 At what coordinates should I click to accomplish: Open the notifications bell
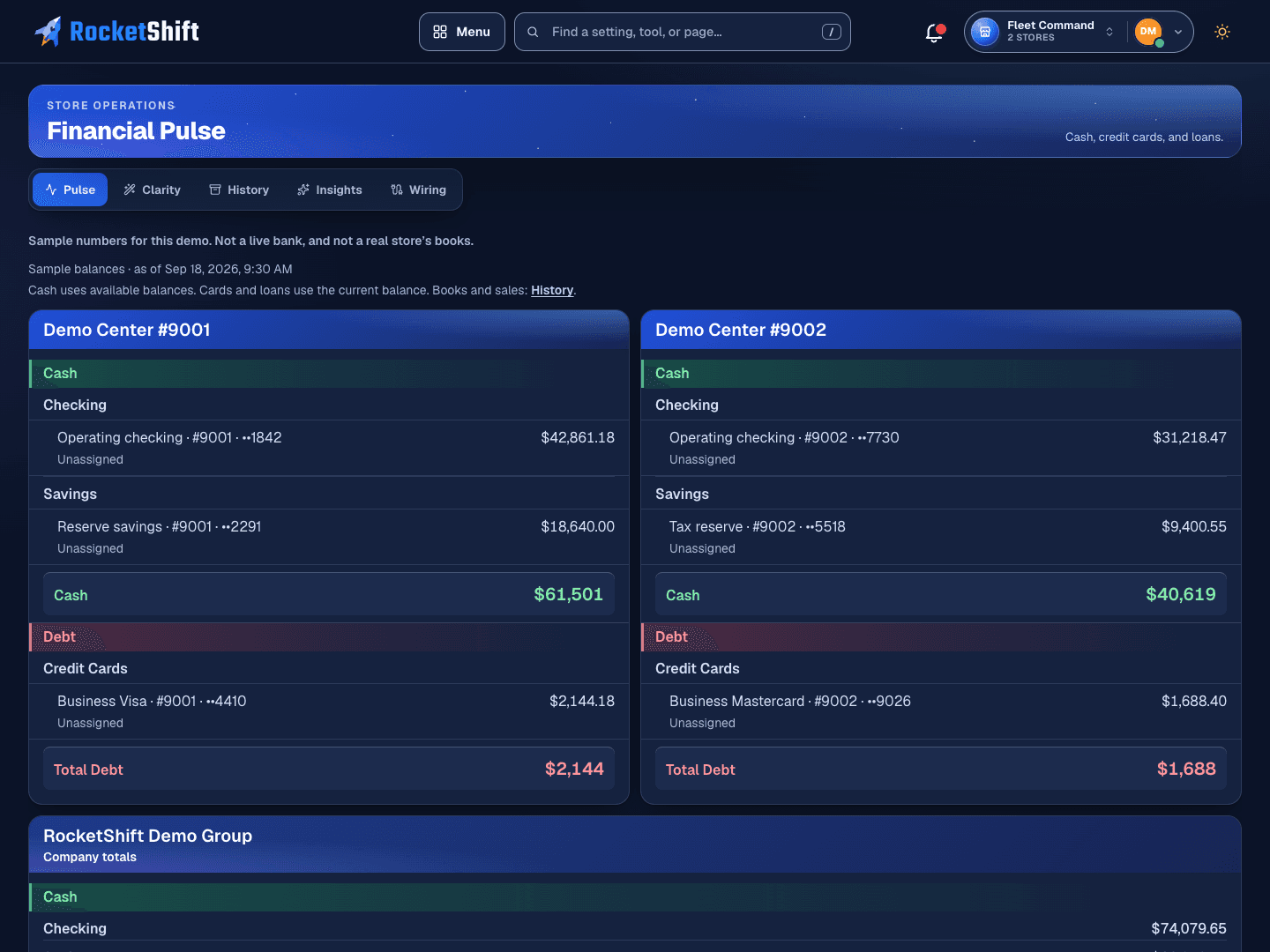934,33
